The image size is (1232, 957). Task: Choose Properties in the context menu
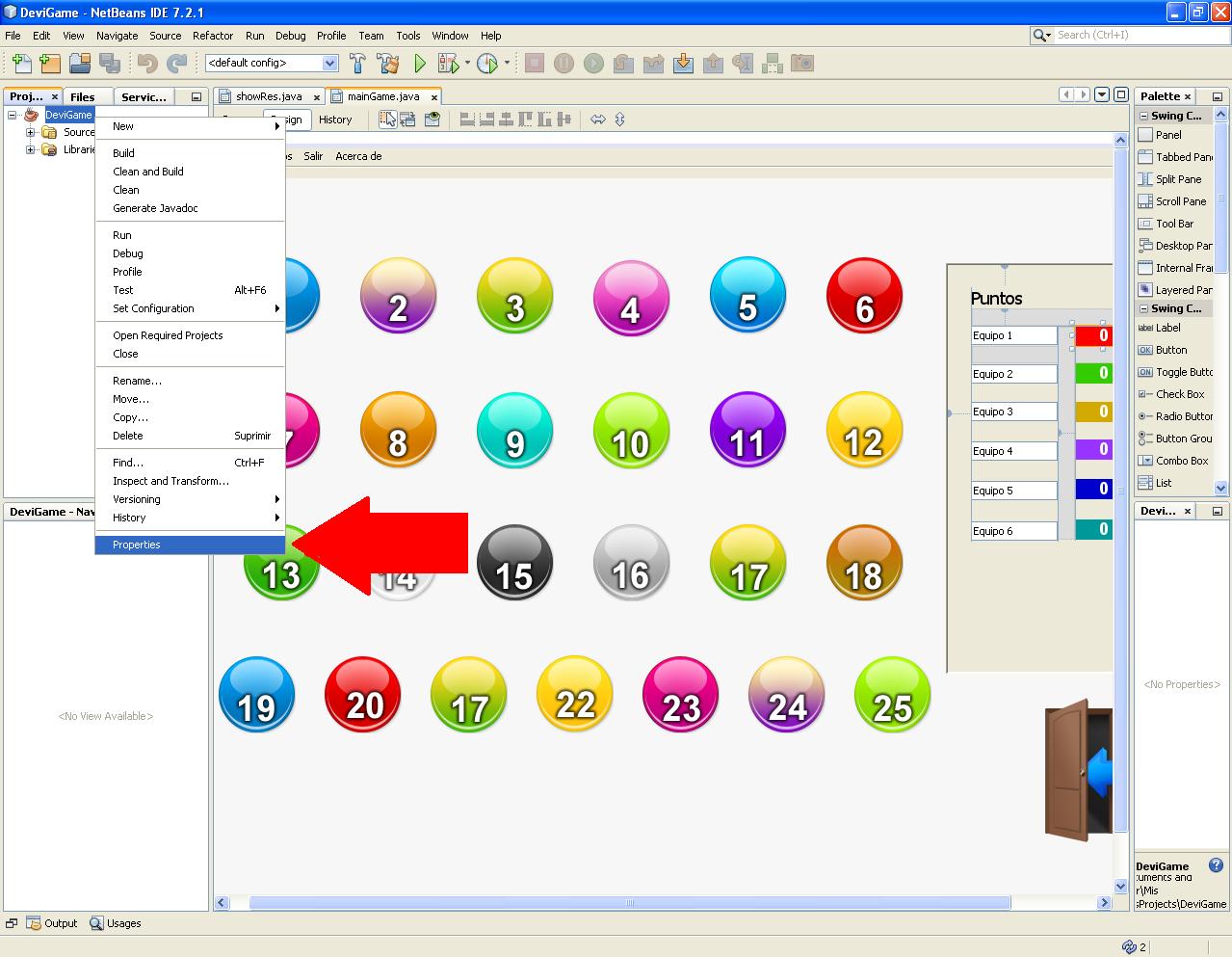pyautogui.click(x=191, y=545)
